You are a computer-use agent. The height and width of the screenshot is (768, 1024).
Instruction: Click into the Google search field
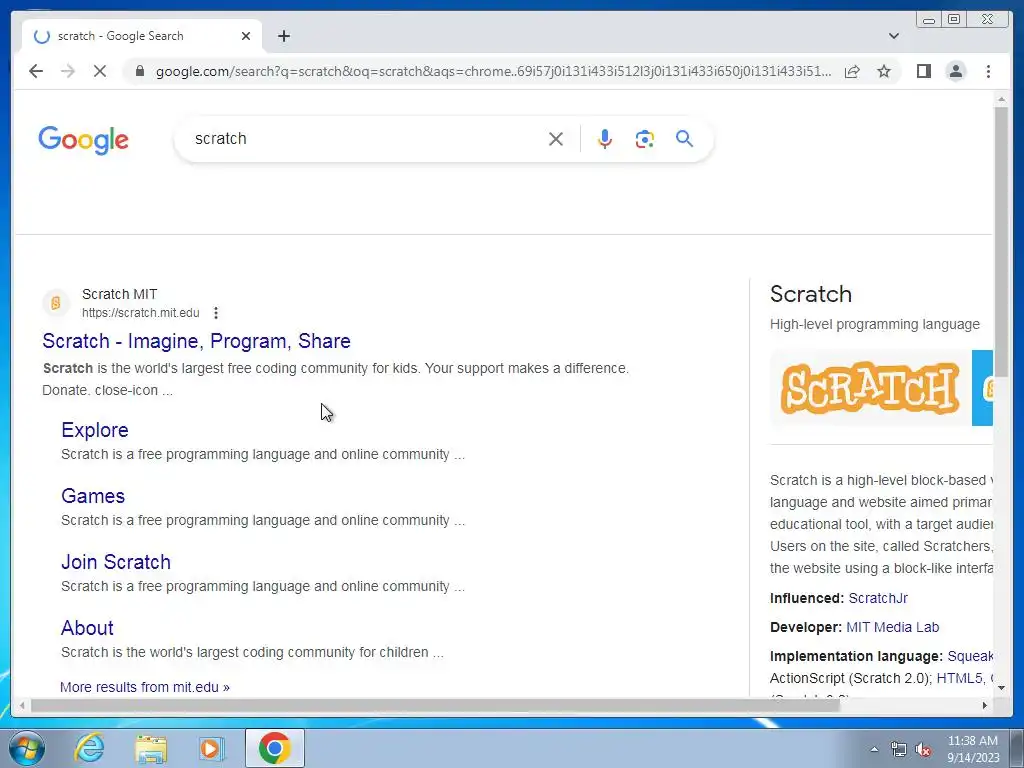[366, 139]
